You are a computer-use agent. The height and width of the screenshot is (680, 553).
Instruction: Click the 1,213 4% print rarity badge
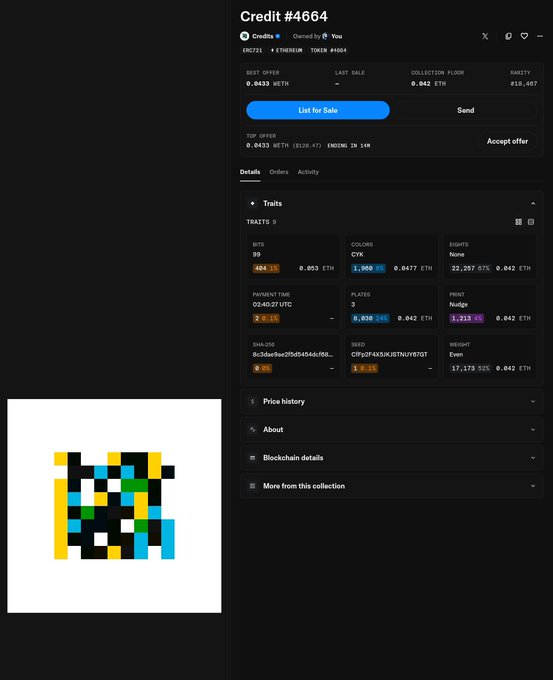[466, 318]
